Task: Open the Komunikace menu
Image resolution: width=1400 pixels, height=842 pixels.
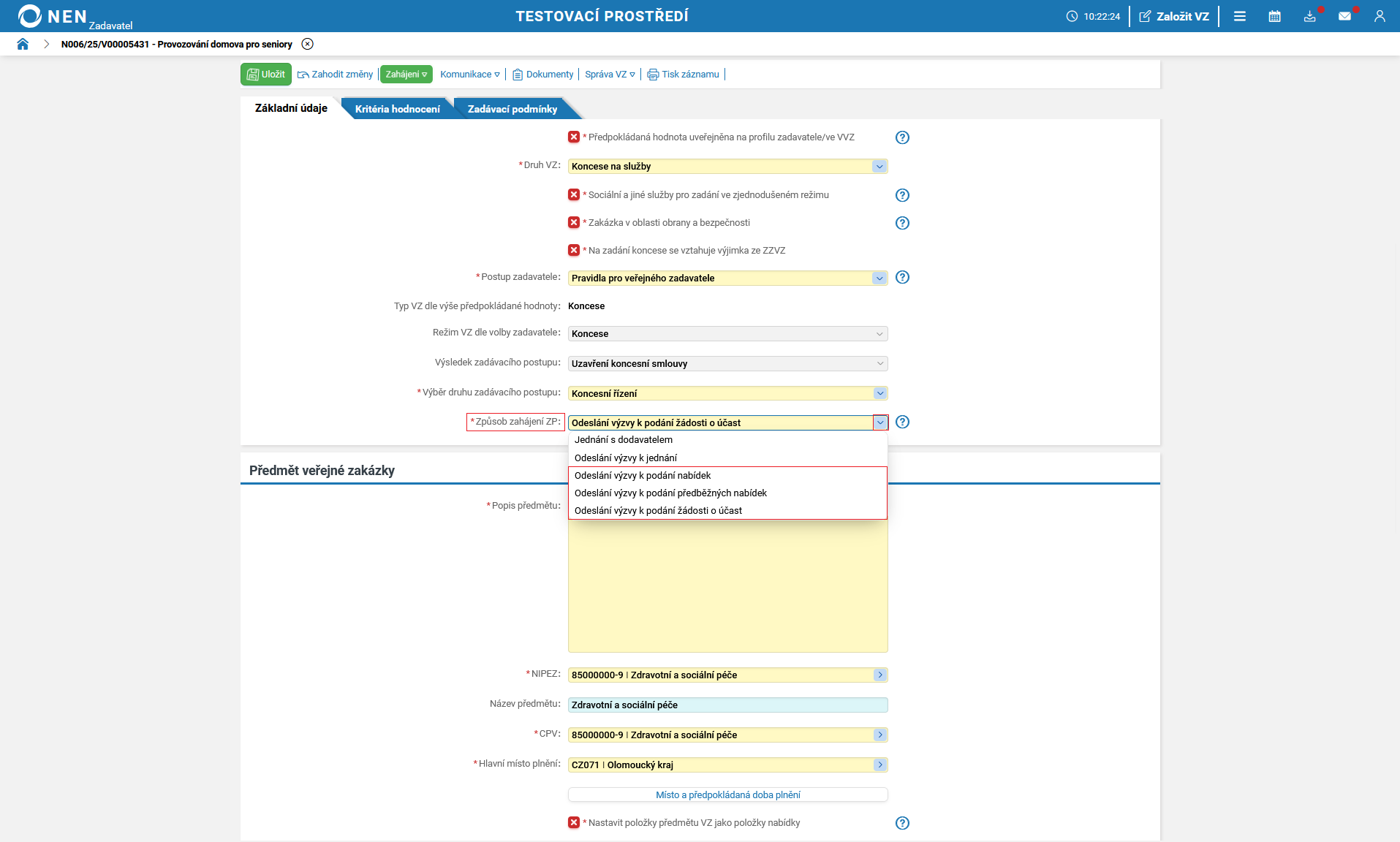Action: click(x=470, y=75)
